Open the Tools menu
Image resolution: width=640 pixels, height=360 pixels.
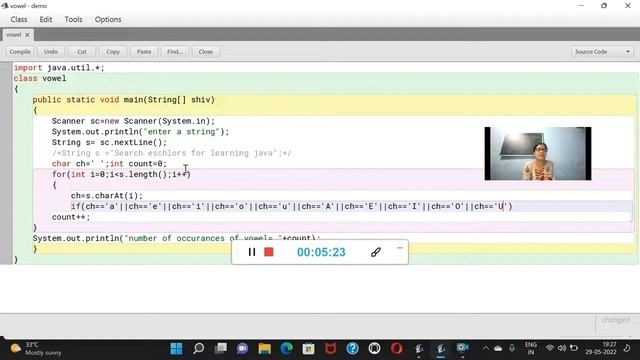73,19
